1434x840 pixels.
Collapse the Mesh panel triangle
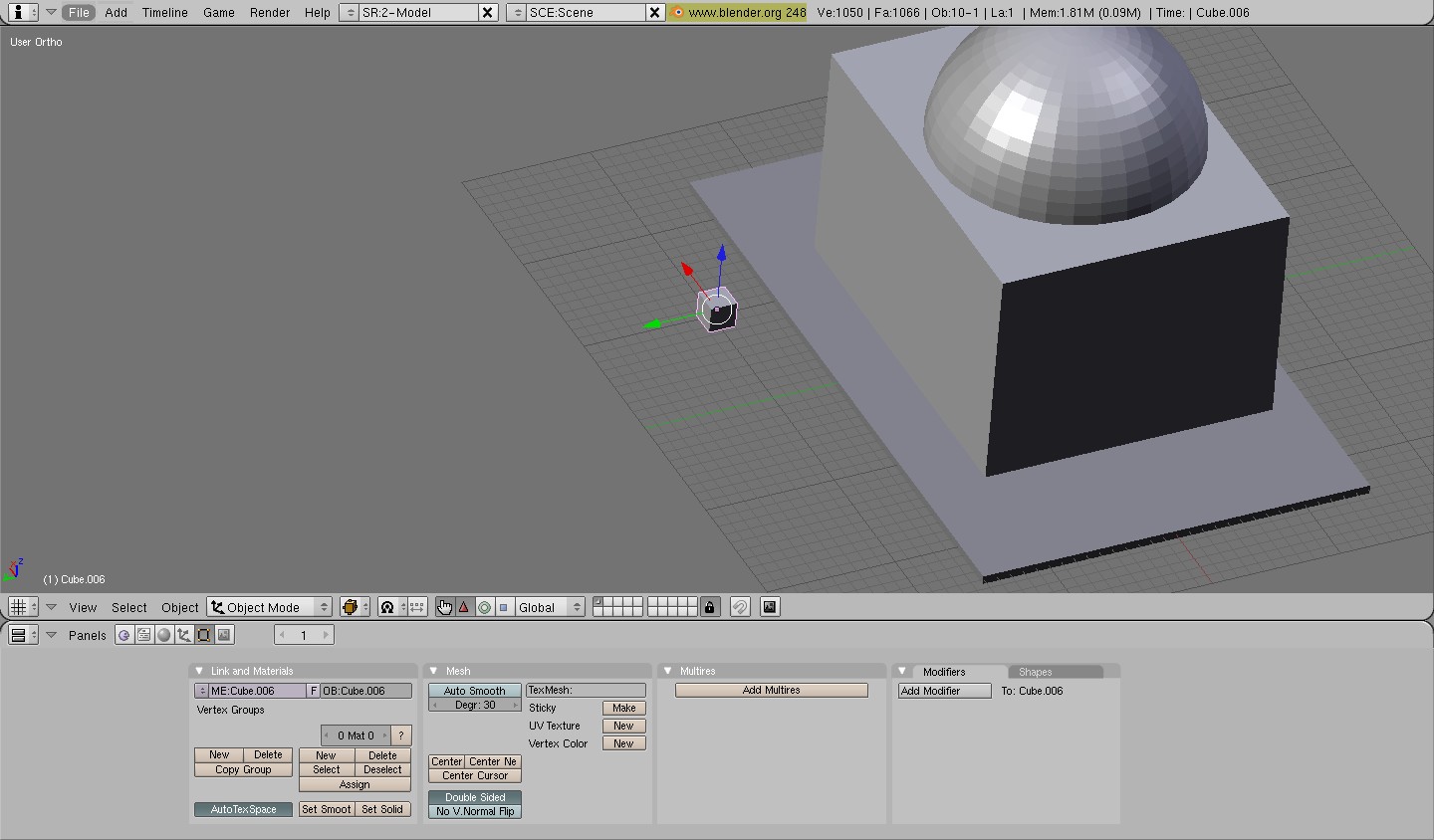click(x=434, y=671)
